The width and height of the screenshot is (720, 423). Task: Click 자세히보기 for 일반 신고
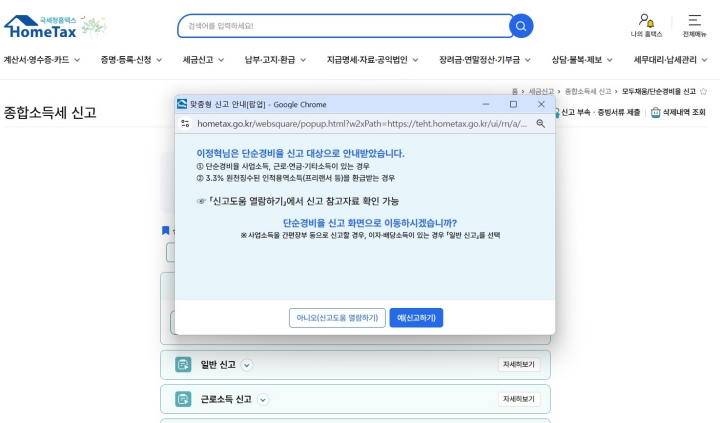click(519, 365)
